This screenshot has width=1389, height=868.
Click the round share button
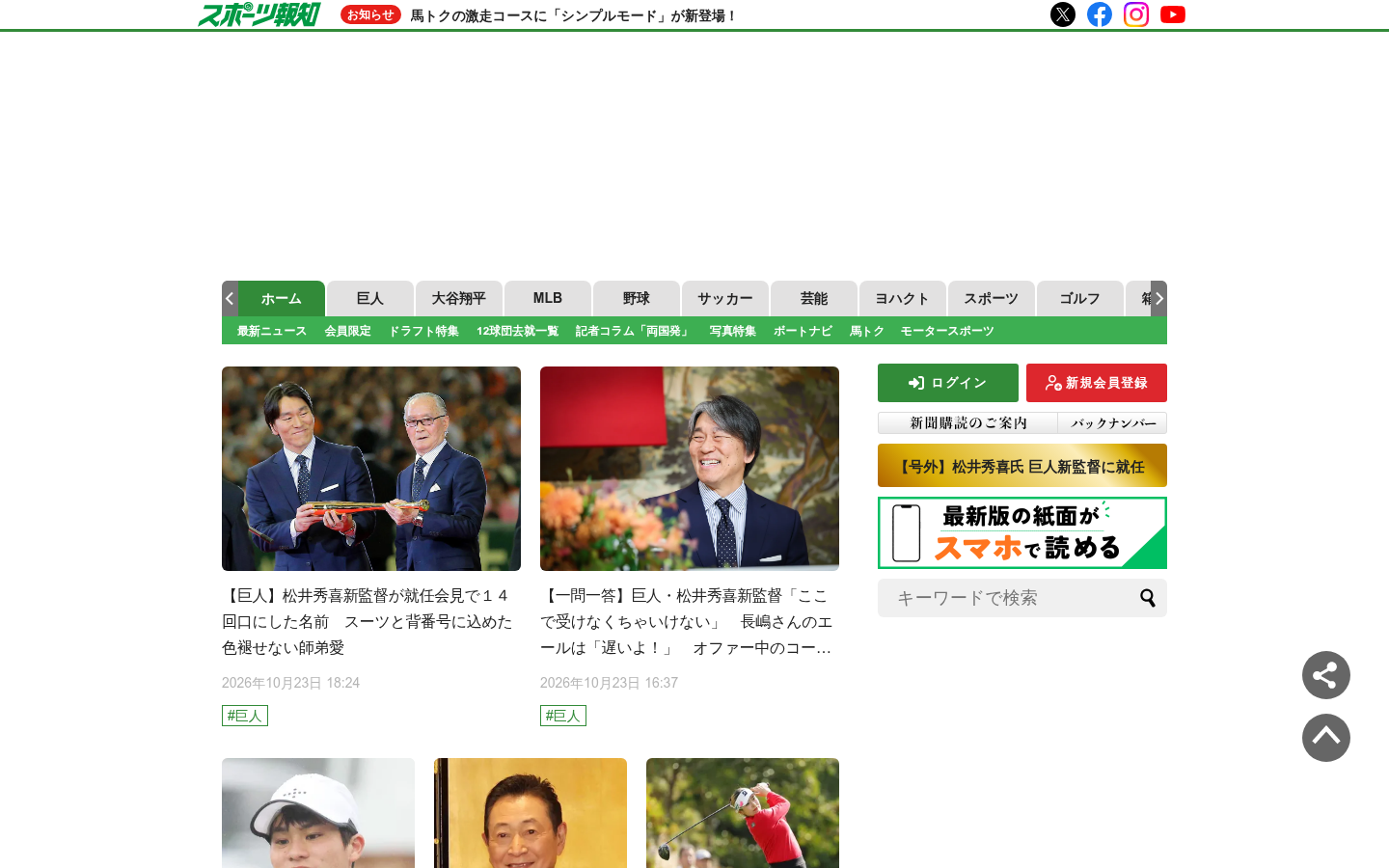click(1326, 675)
